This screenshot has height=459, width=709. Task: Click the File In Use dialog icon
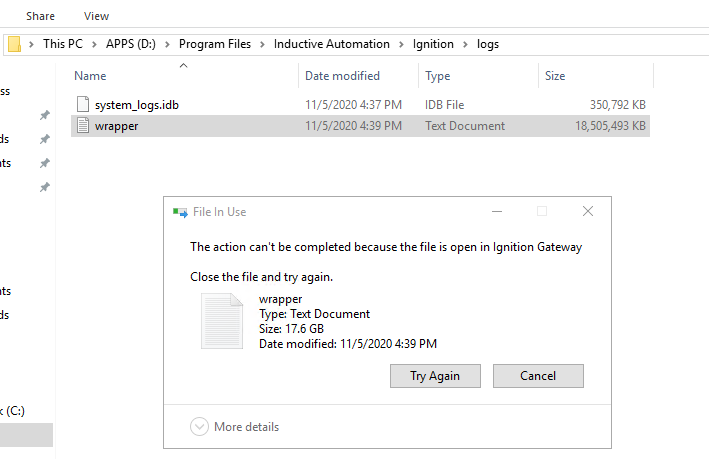point(180,212)
